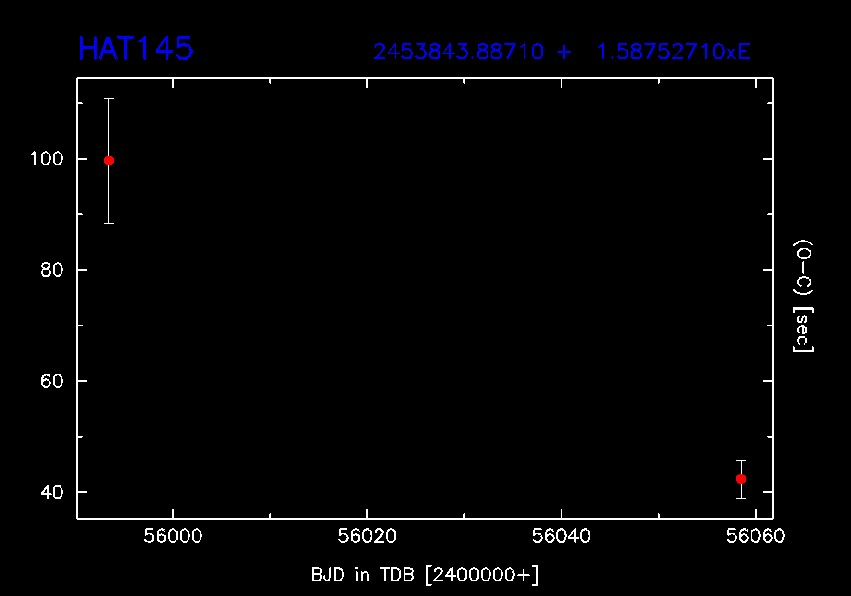Click the y-axis tick label 40
851x596 pixels.
(x=52, y=492)
